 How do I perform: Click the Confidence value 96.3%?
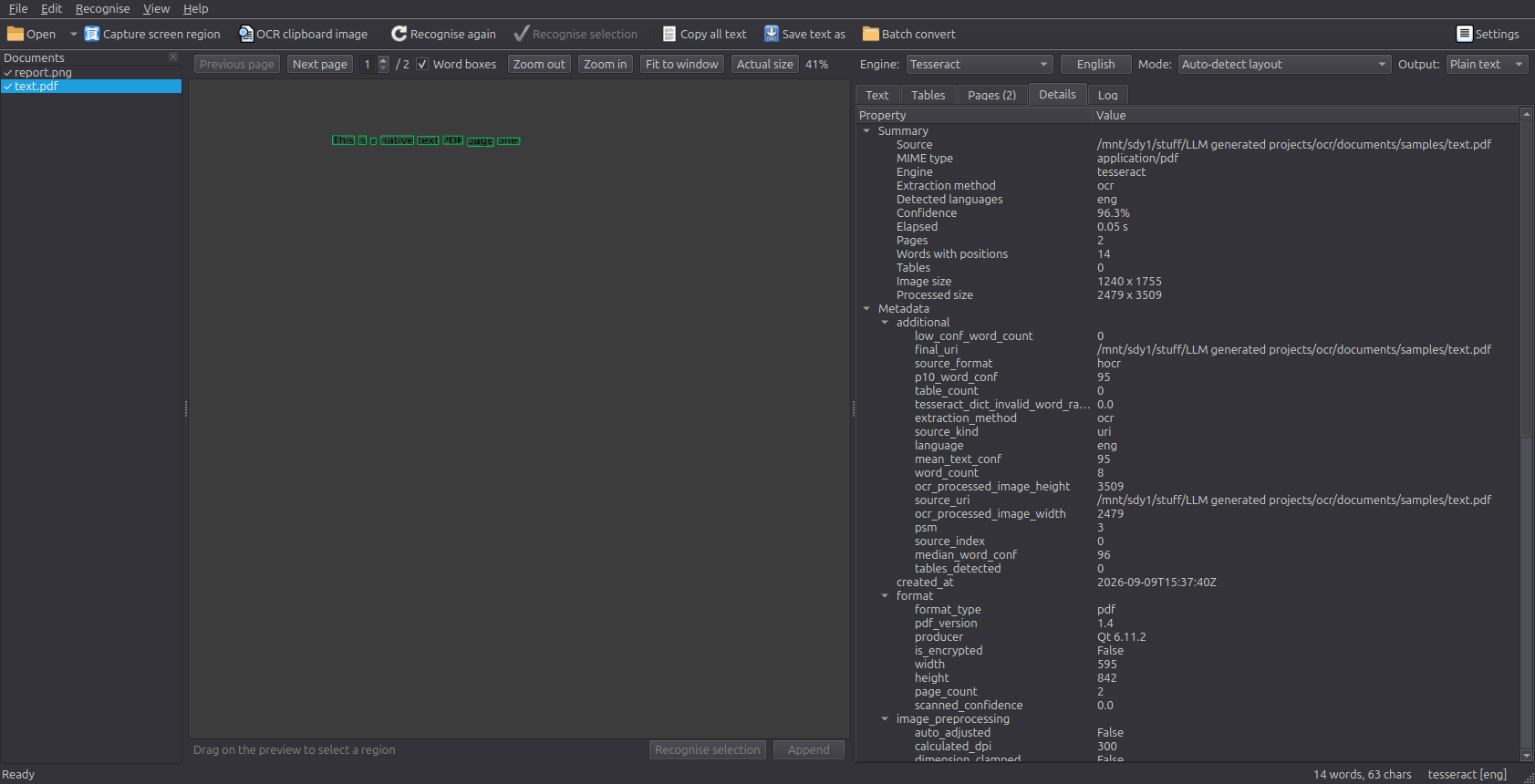(x=1113, y=212)
